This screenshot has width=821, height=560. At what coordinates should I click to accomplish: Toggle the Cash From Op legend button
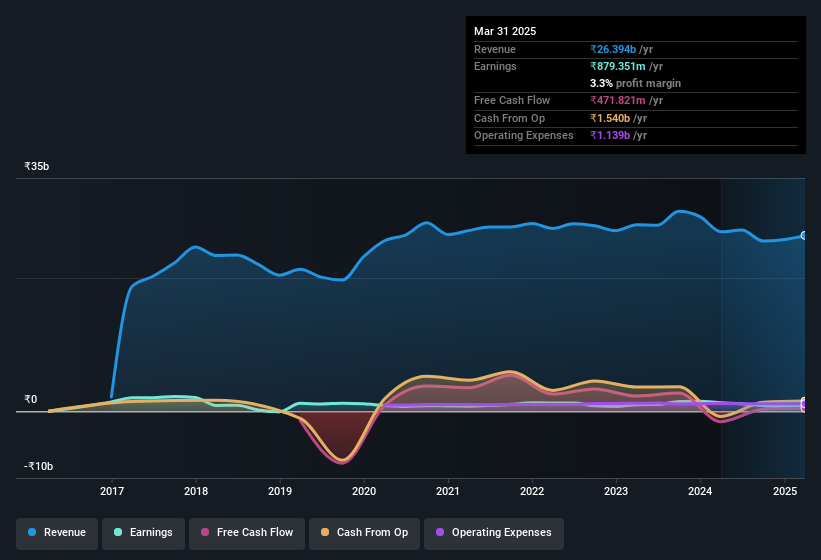coord(364,533)
